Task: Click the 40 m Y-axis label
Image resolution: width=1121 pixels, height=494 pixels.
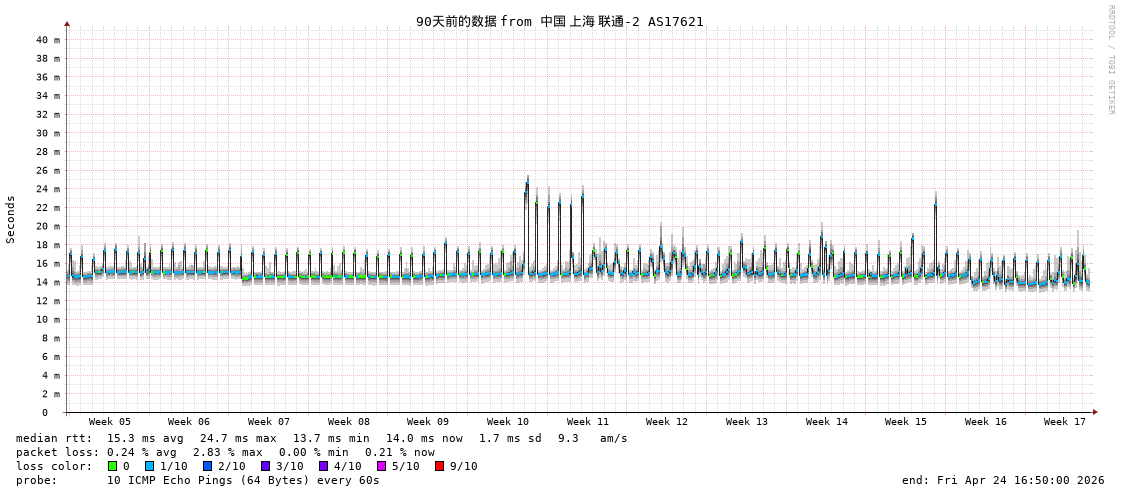Action: tap(48, 40)
